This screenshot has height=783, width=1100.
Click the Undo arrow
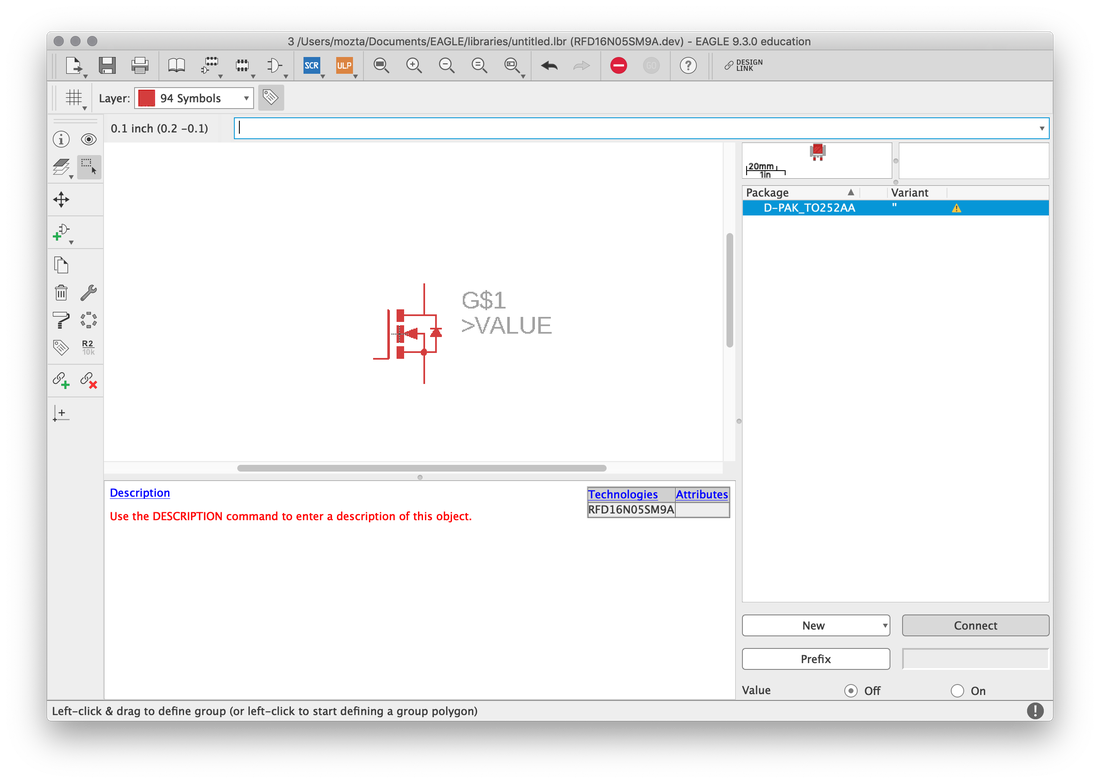click(x=549, y=66)
